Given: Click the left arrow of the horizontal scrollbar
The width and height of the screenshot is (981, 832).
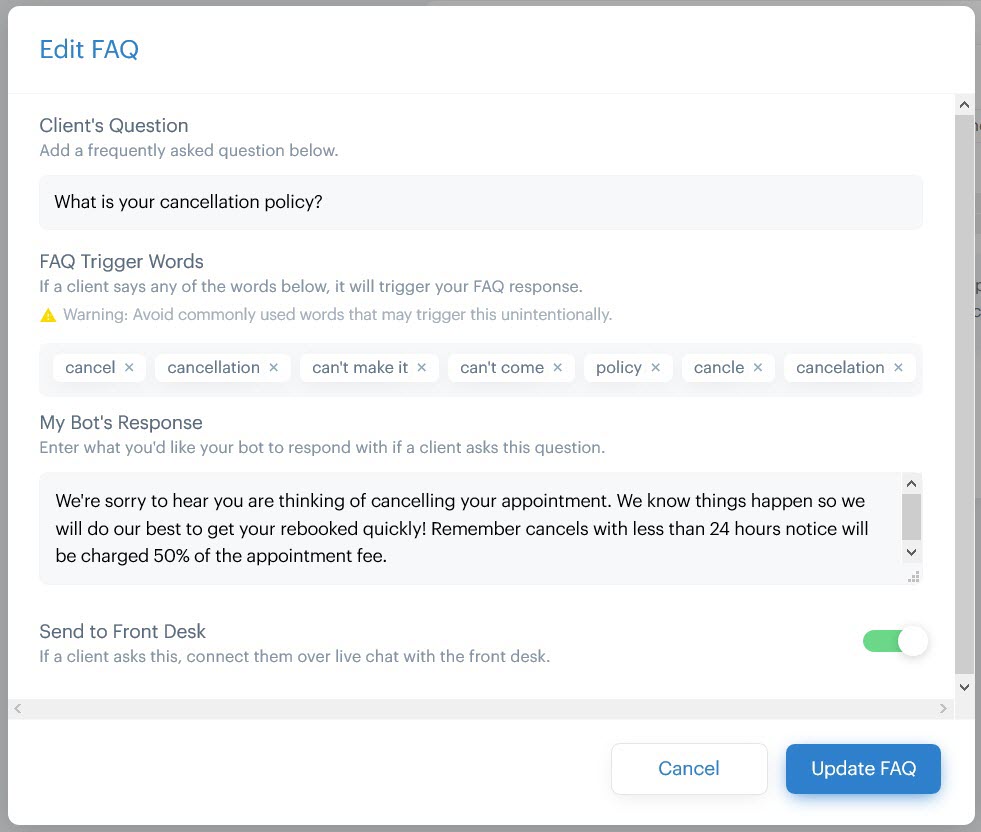Looking at the screenshot, I should point(17,708).
